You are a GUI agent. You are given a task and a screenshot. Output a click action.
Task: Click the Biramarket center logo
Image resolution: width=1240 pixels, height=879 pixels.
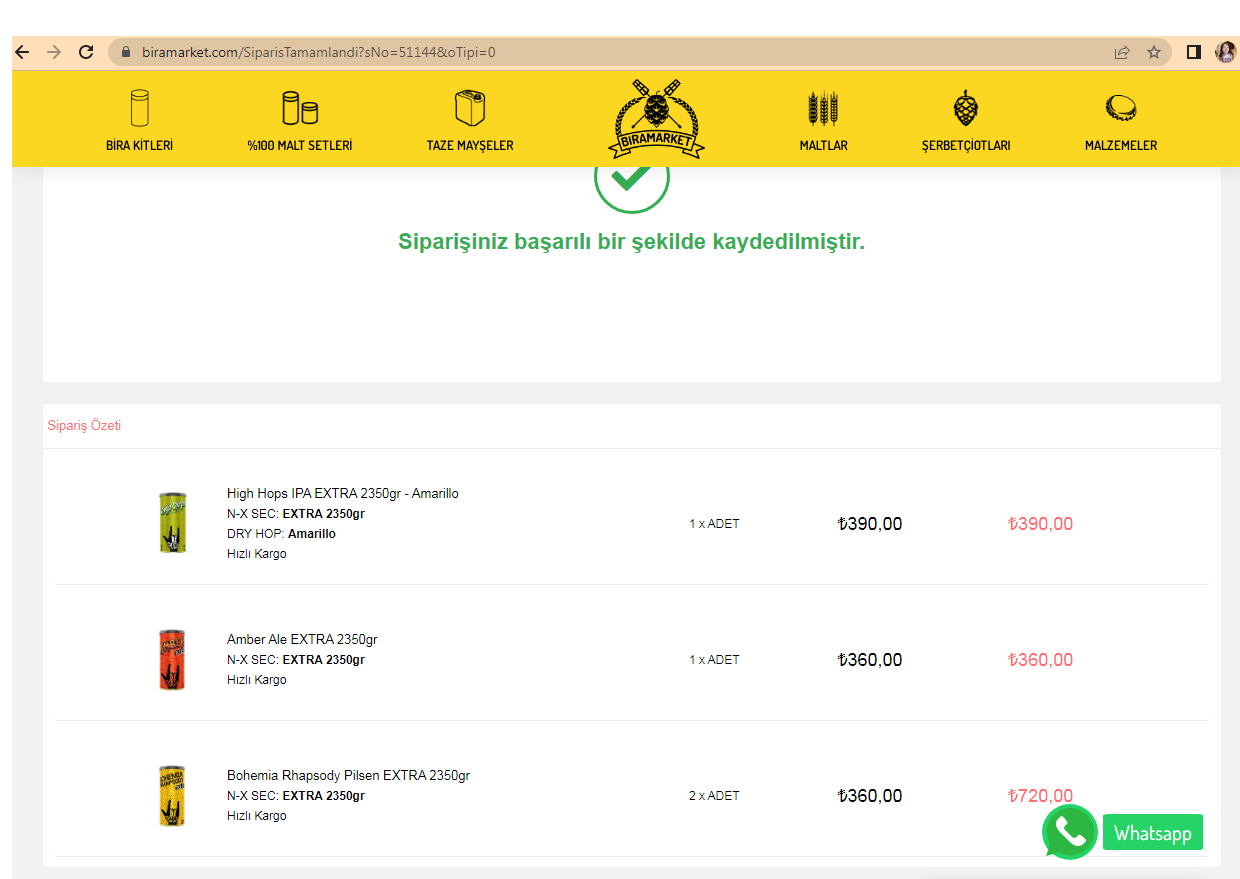(657, 119)
